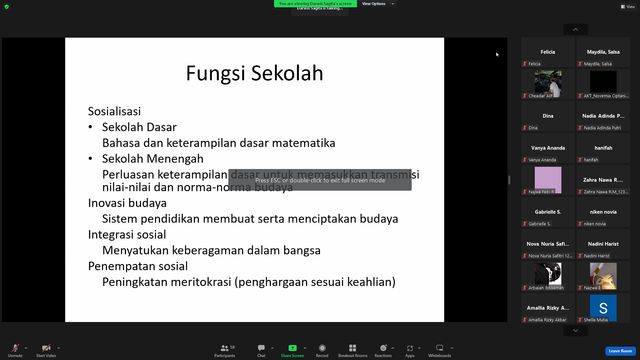Click the green Share Screen icon
640x360 pixels.
pos(292,348)
